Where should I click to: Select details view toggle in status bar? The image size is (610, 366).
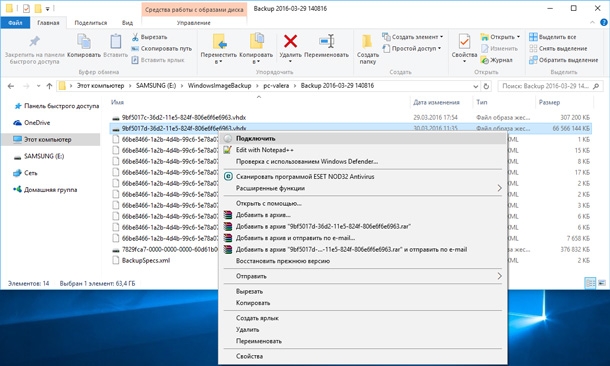tap(590, 283)
